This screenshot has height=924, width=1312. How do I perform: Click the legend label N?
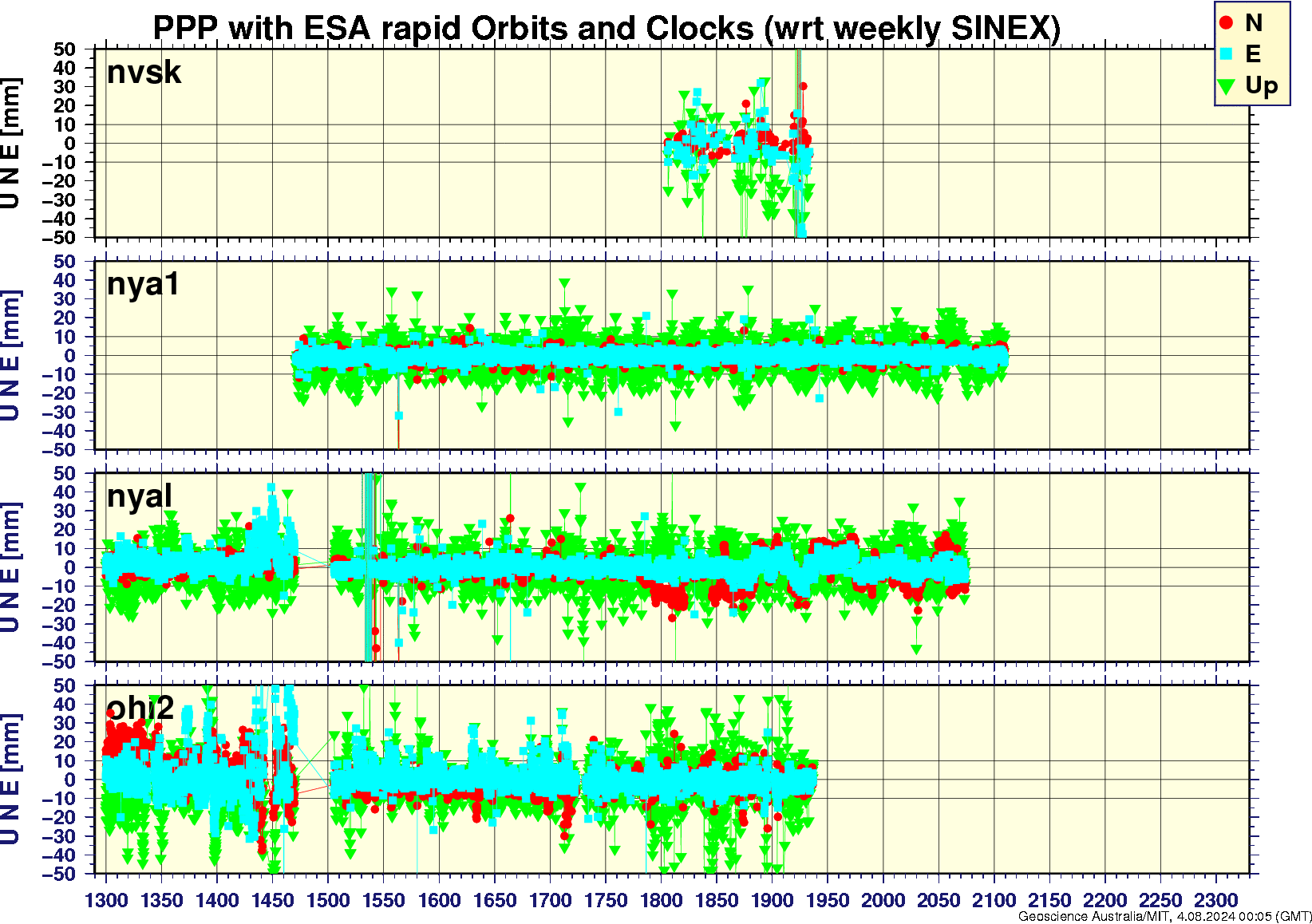[x=1254, y=23]
